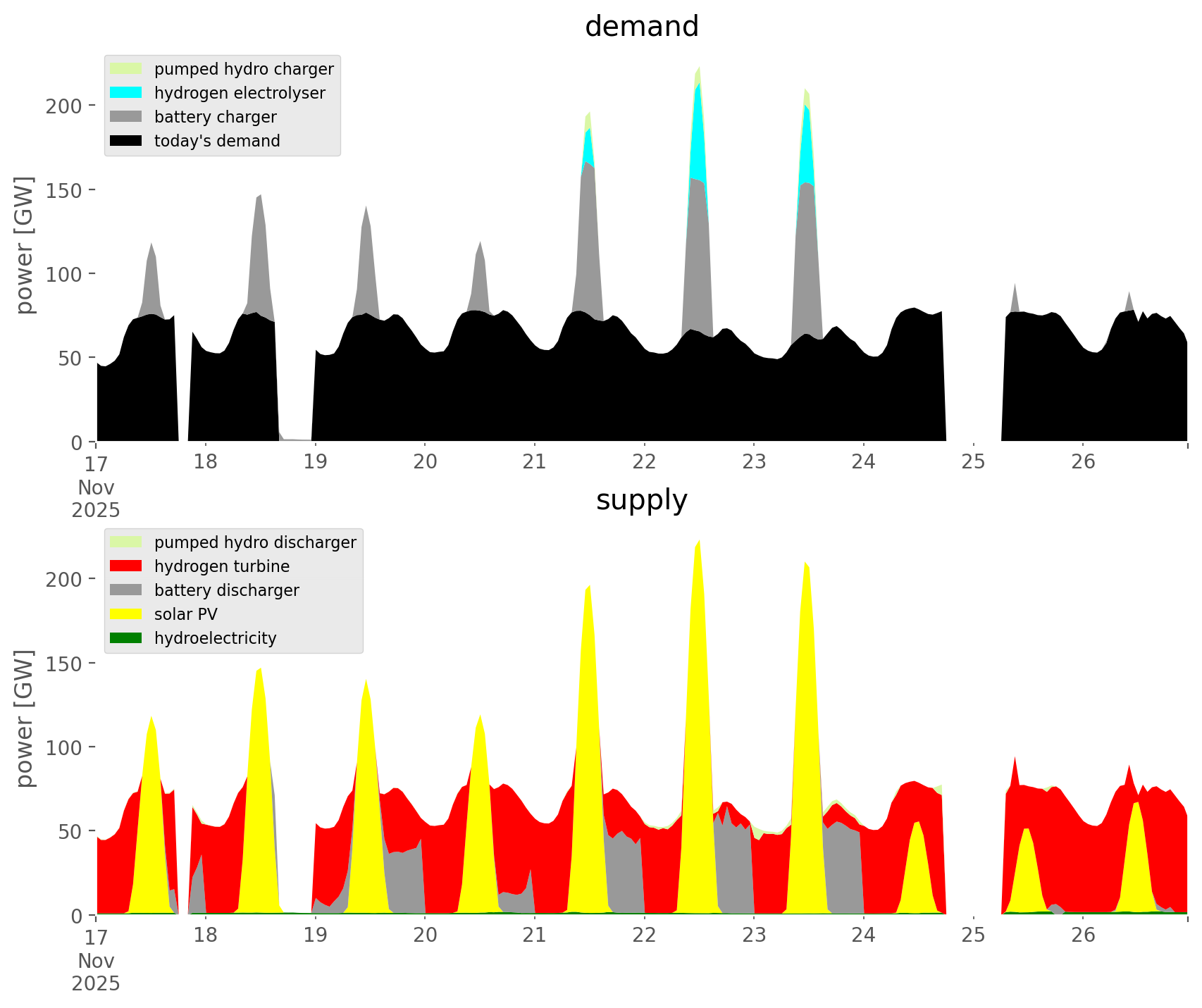This screenshot has width=1202, height=1008.
Task: Click the 25 date tick under demand chart
Action: pos(973,462)
